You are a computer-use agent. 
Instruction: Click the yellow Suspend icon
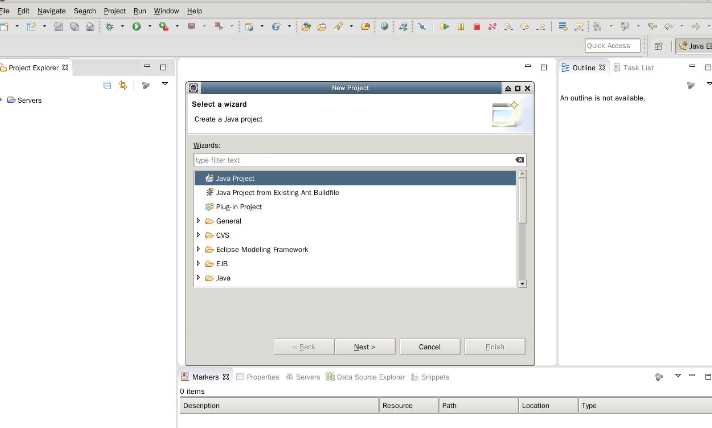click(460, 27)
